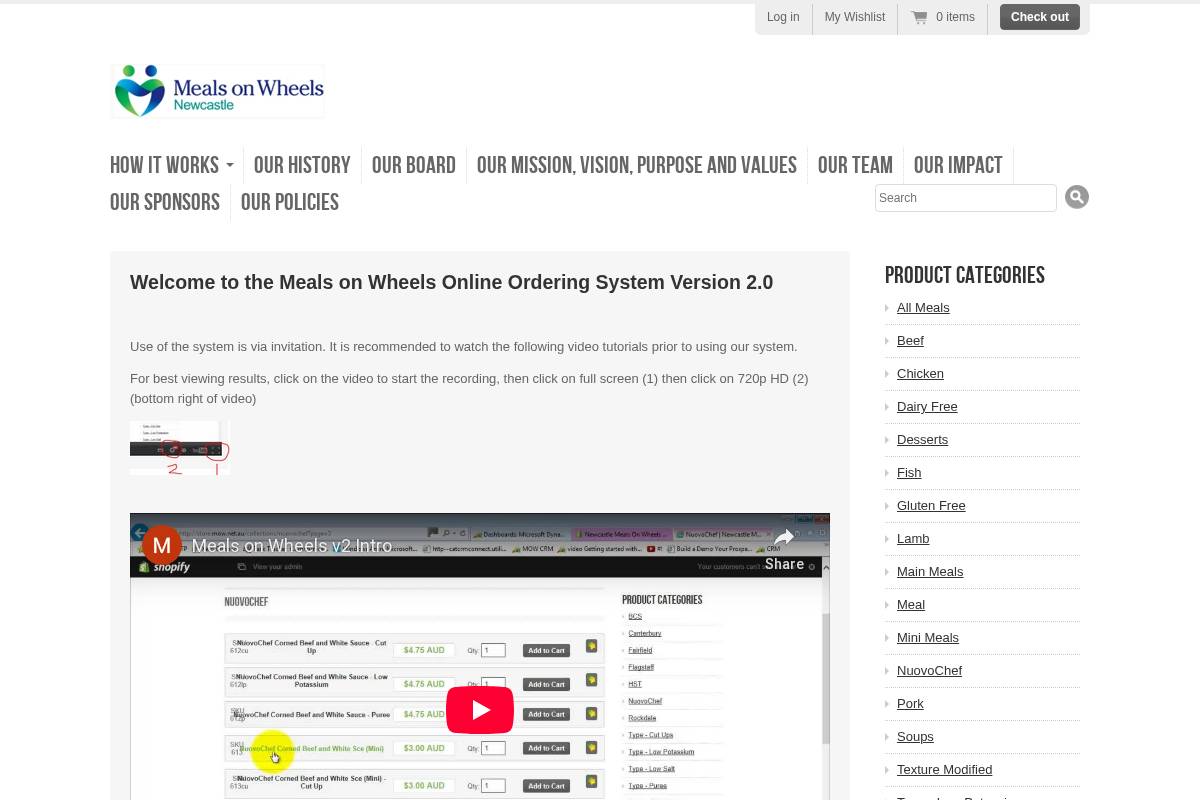This screenshot has height=800, width=1200.
Task: Open the Texture Modified category
Action: pos(944,769)
